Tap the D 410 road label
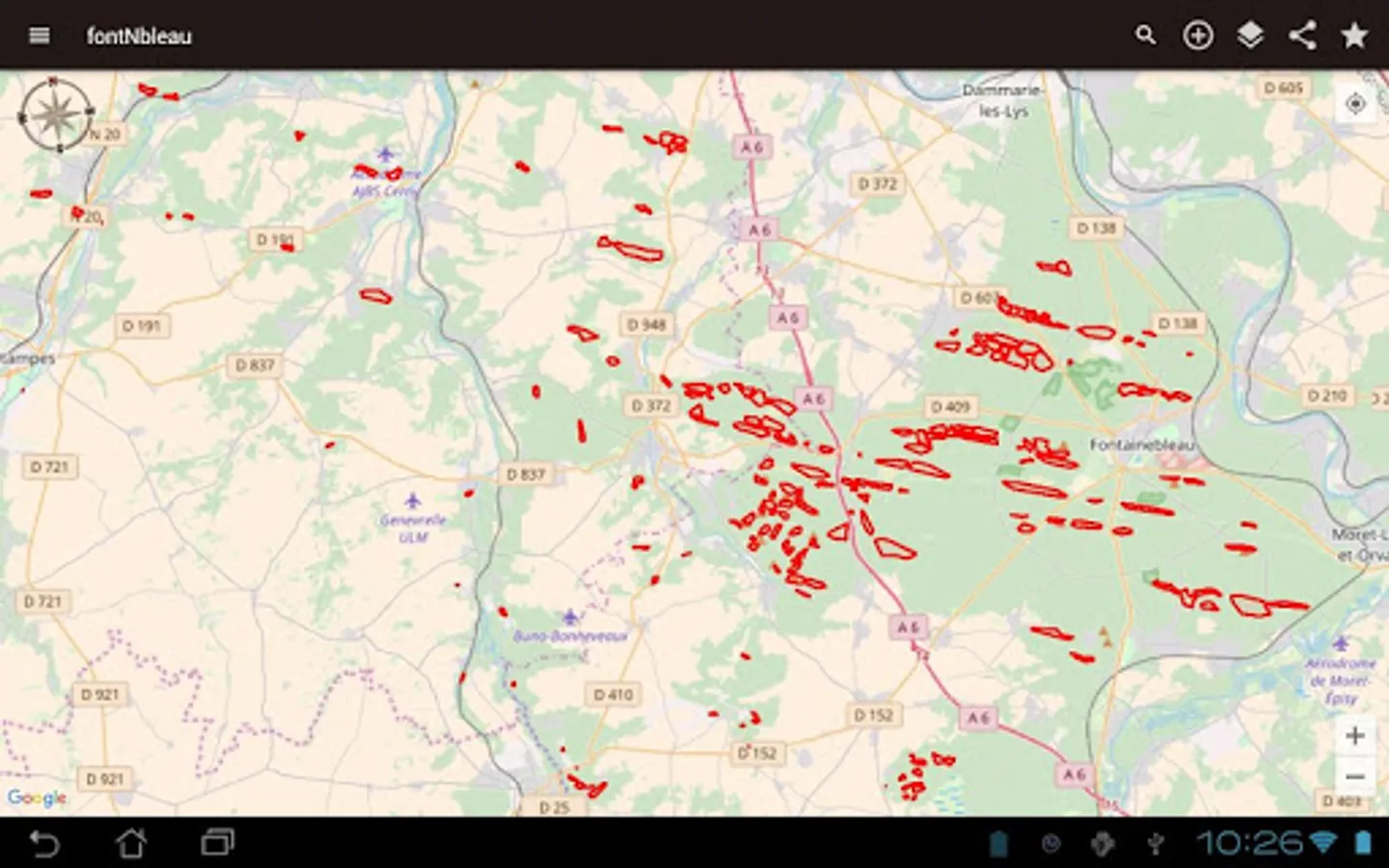Viewport: 1389px width, 868px height. tap(613, 694)
